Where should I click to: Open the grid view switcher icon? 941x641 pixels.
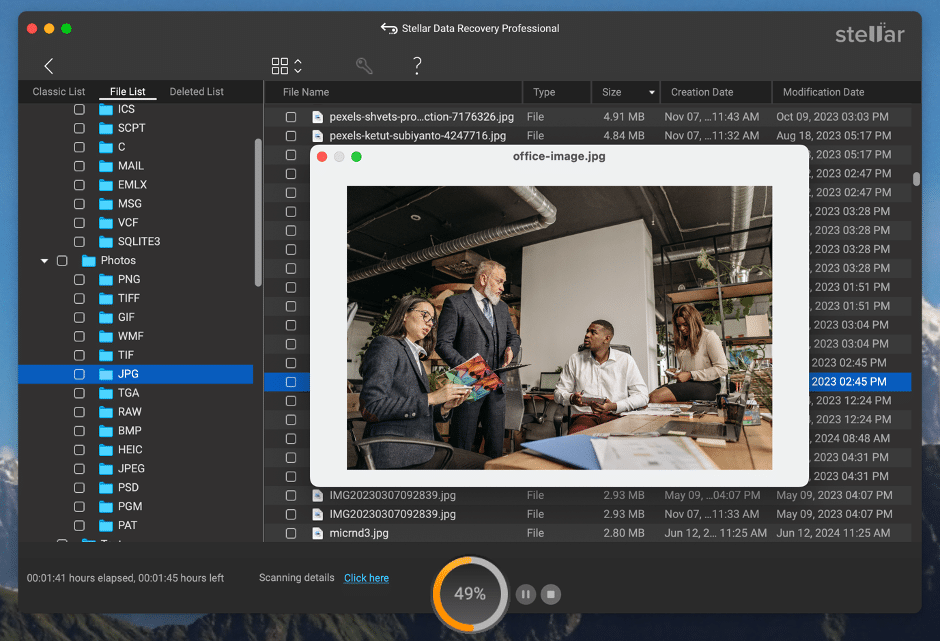280,66
